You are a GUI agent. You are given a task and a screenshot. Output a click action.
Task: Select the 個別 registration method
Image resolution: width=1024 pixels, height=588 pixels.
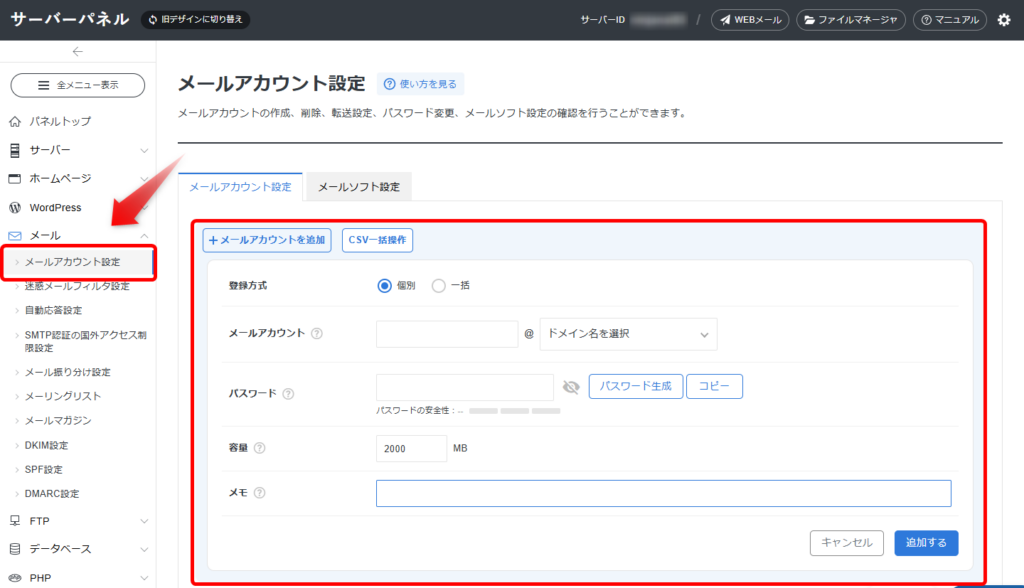click(384, 285)
